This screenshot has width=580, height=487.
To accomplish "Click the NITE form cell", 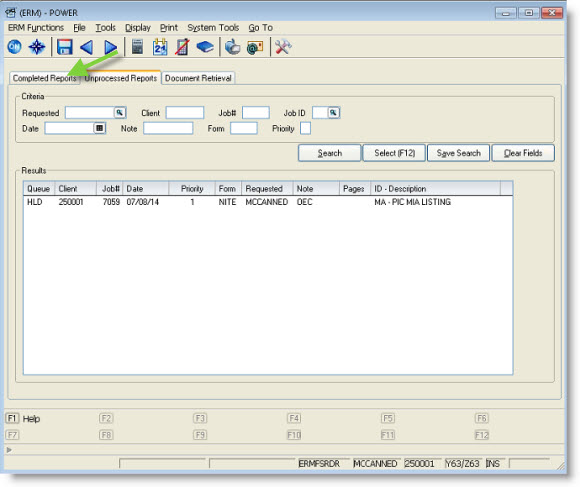I will click(227, 202).
